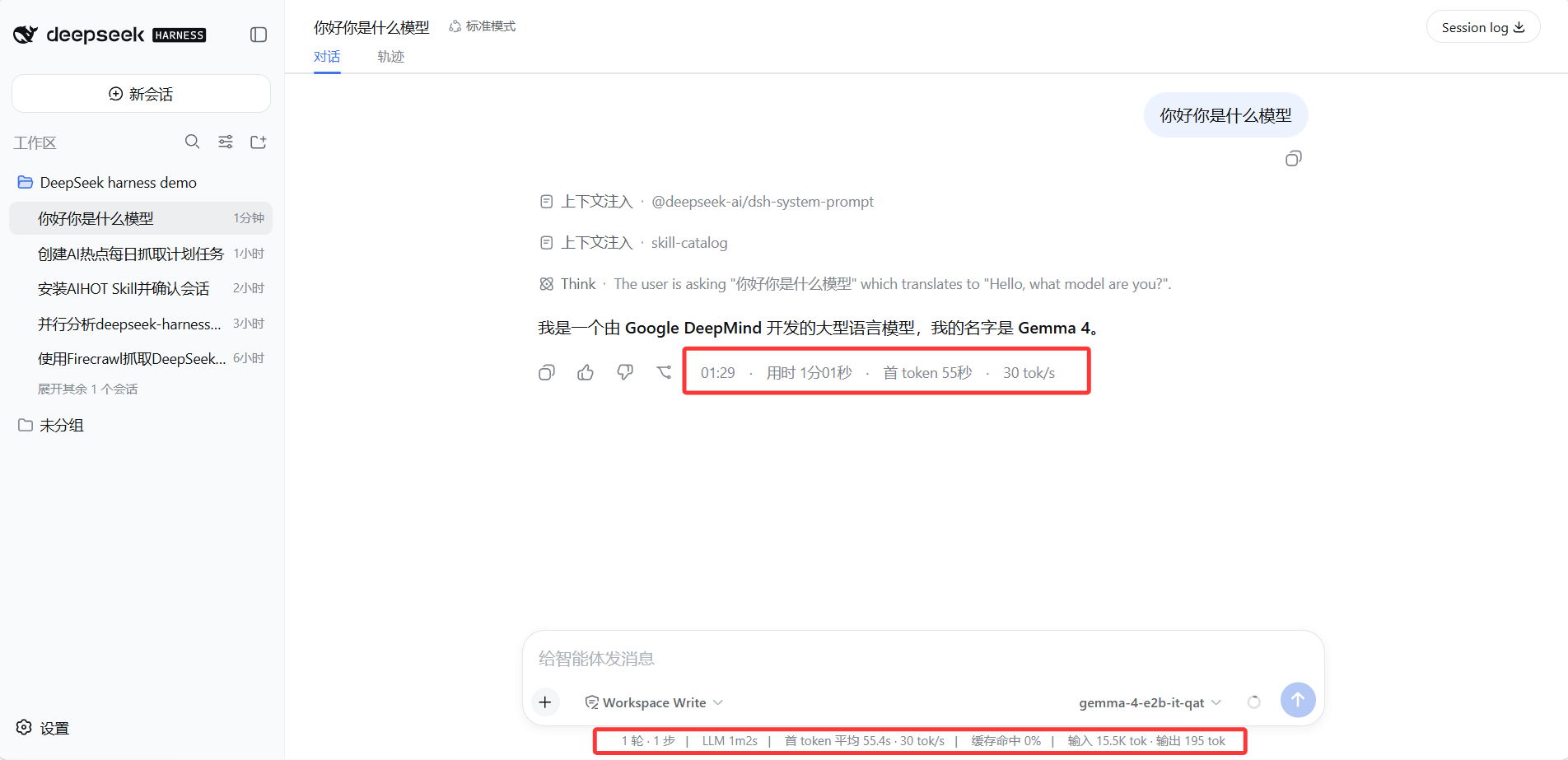Click the context usage ring indicator

[x=1253, y=702]
